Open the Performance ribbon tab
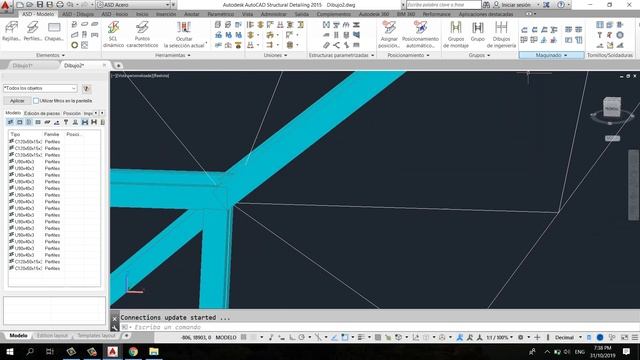 436,14
